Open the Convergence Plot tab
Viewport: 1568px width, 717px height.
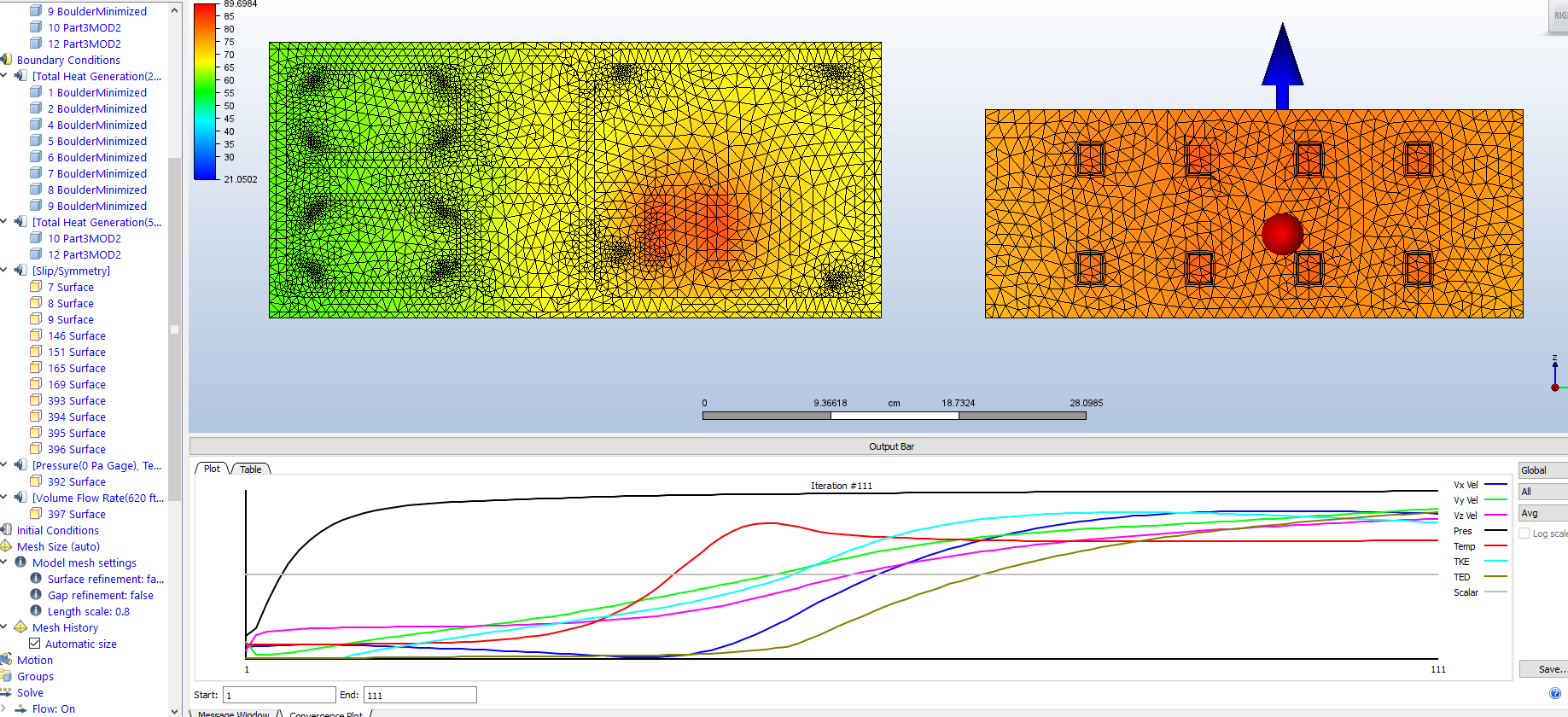pos(326,714)
